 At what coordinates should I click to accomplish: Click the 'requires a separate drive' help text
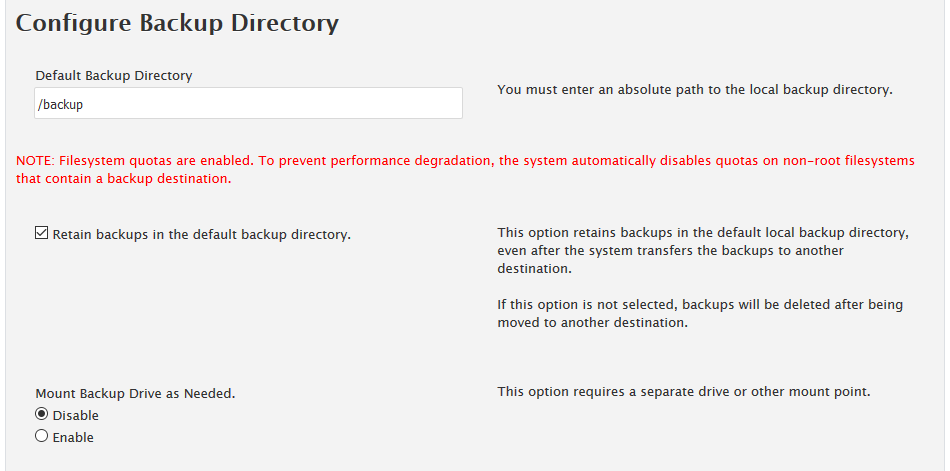pos(684,391)
